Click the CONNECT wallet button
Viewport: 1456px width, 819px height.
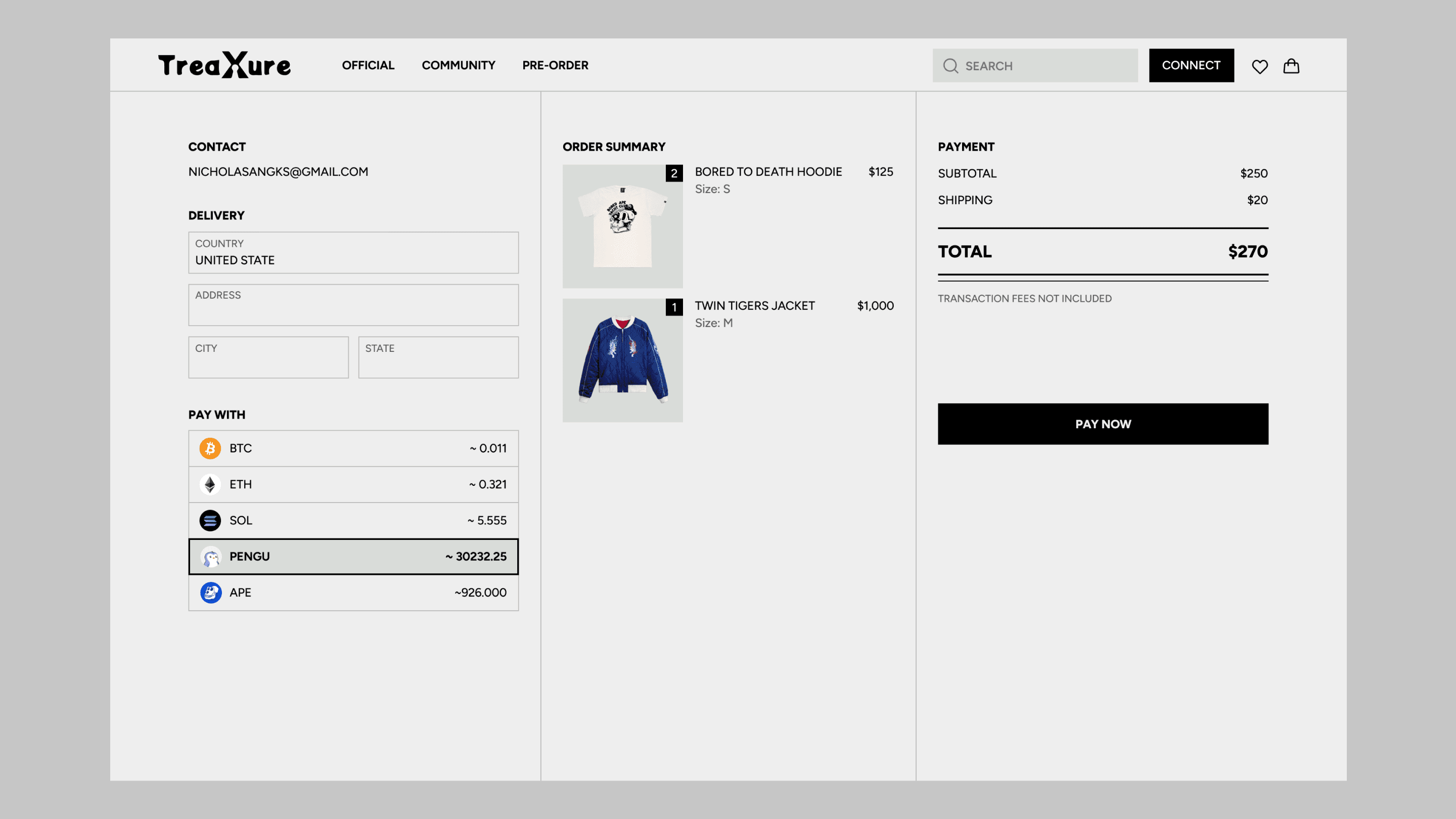click(x=1191, y=66)
